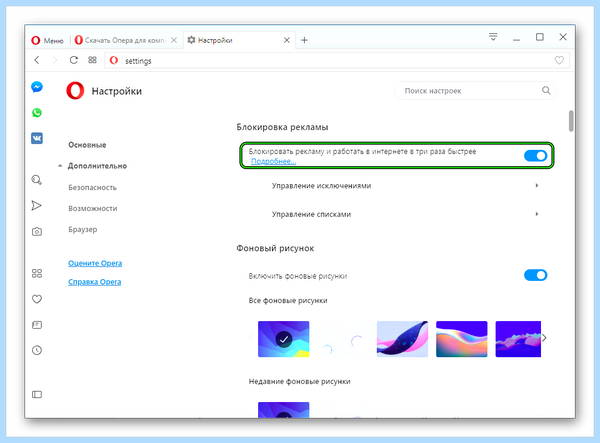The image size is (600, 443).
Task: Click the Фоновый рисунок heading
Action: pyautogui.click(x=275, y=248)
